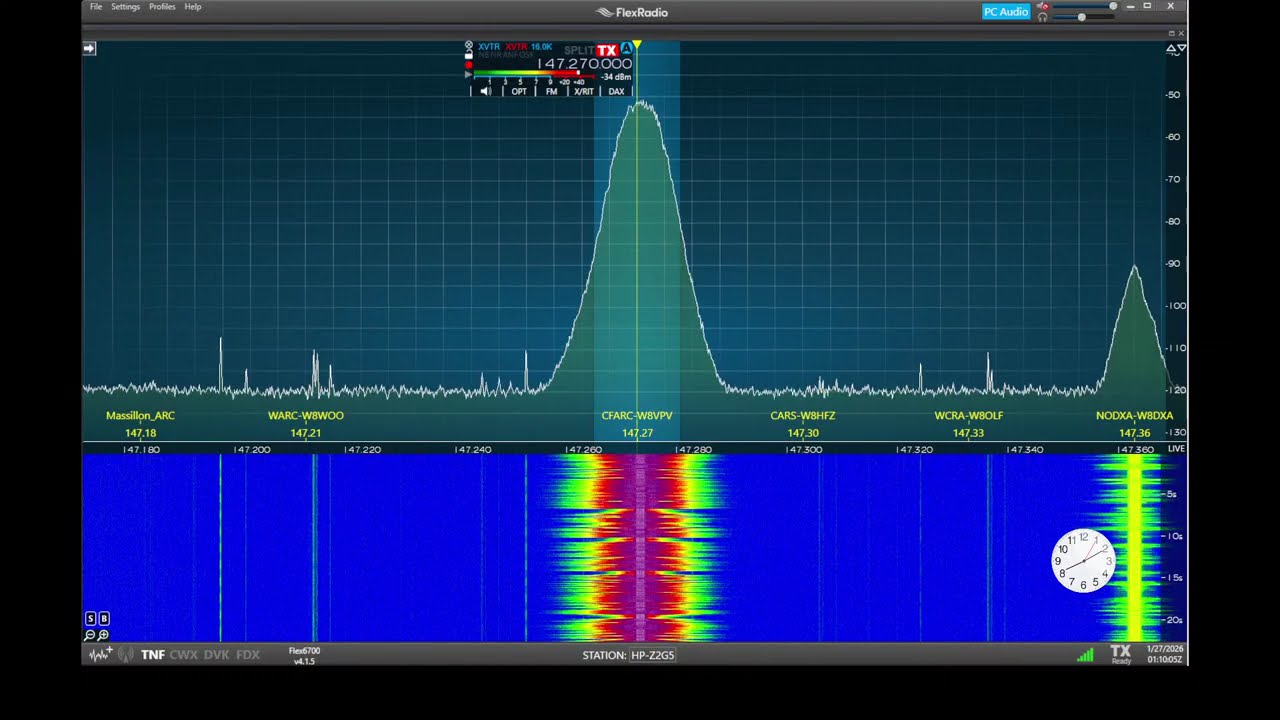This screenshot has height=720, width=1280.
Task: Click the slice A letter badge
Action: (x=627, y=49)
